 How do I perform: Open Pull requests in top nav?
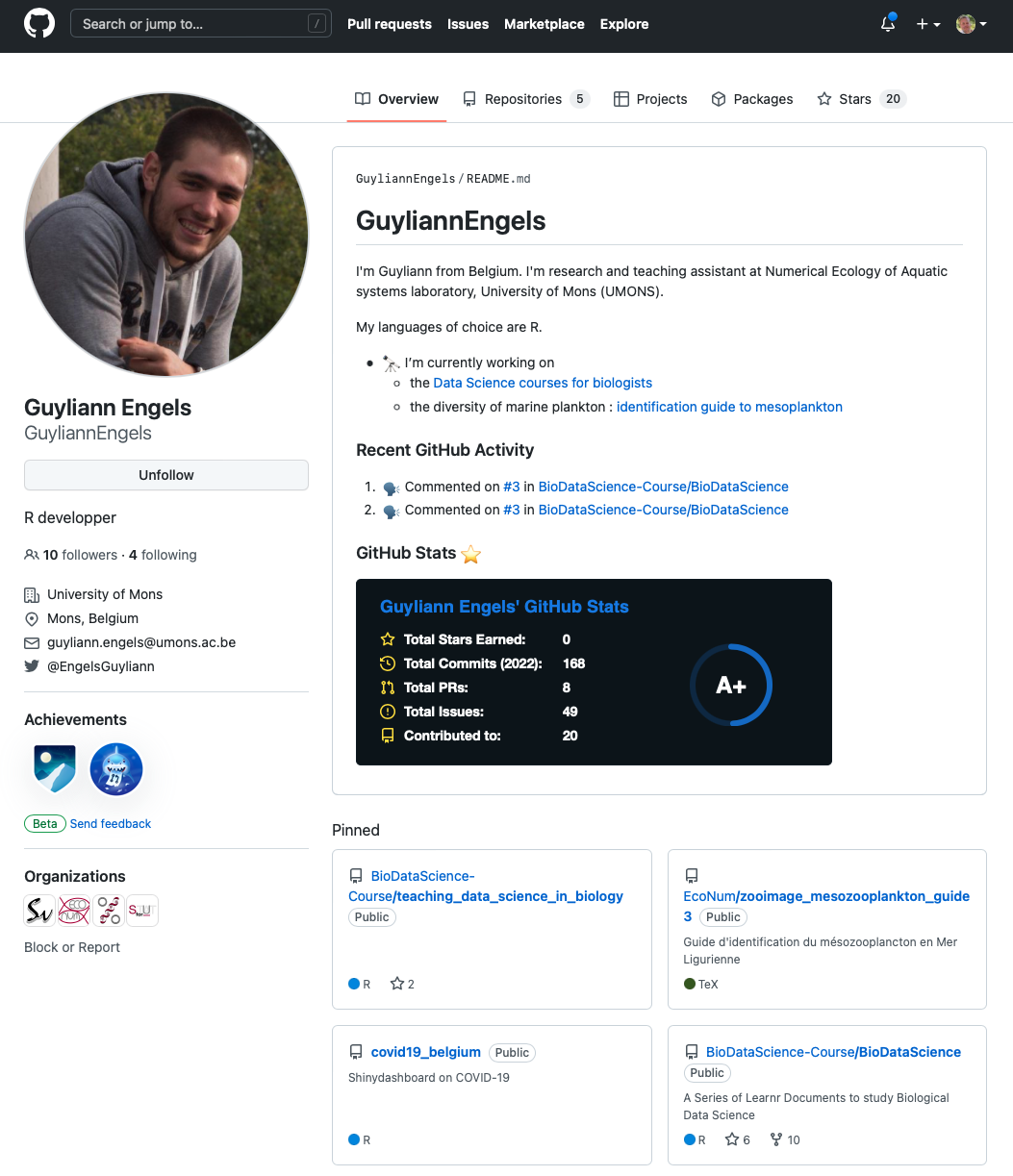tap(390, 24)
